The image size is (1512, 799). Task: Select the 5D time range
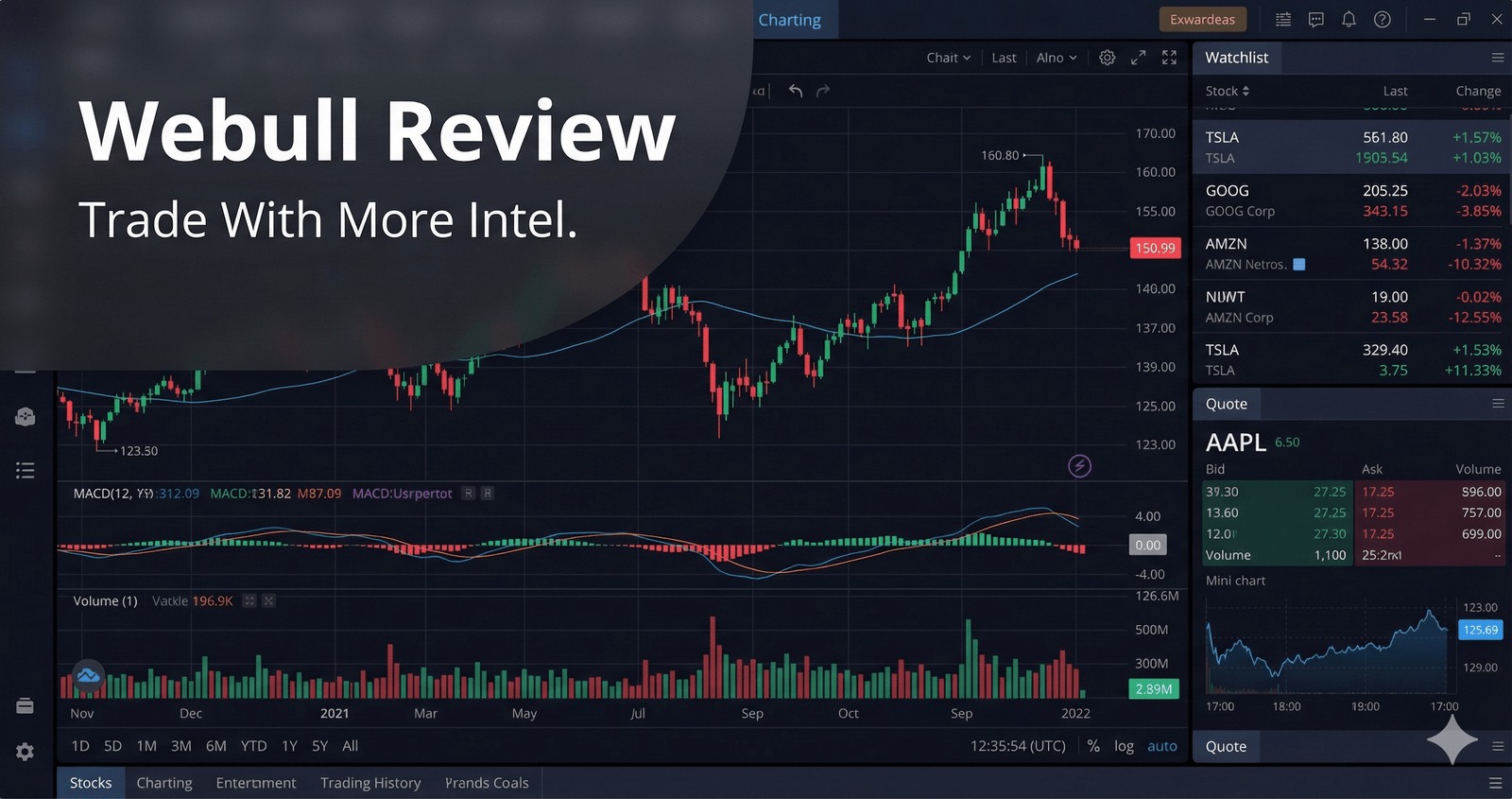112,746
